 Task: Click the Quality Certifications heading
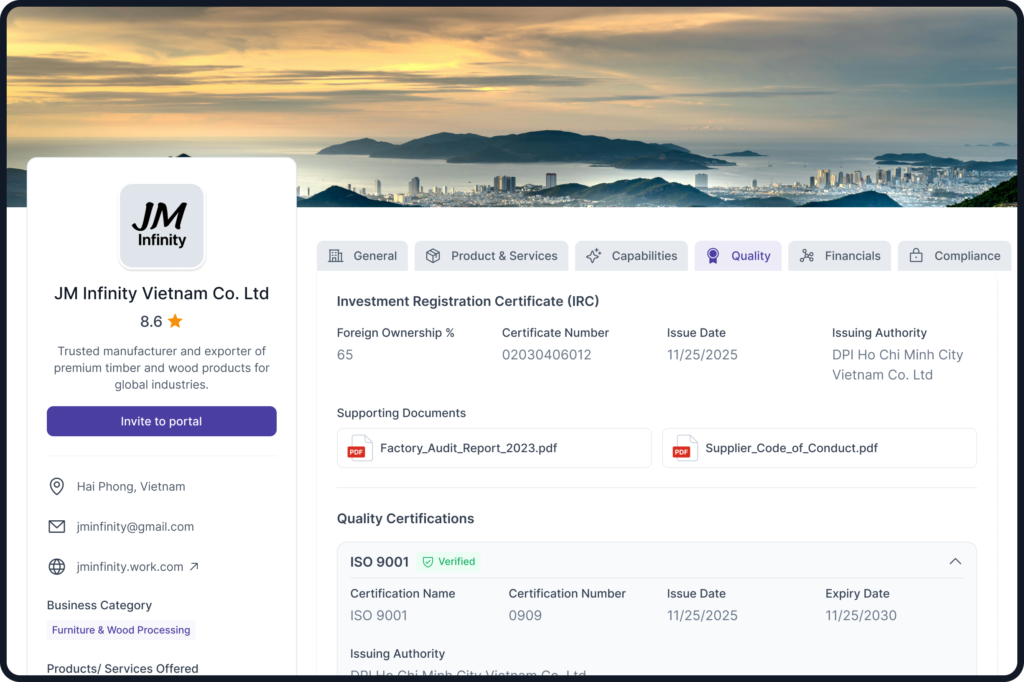coord(406,519)
